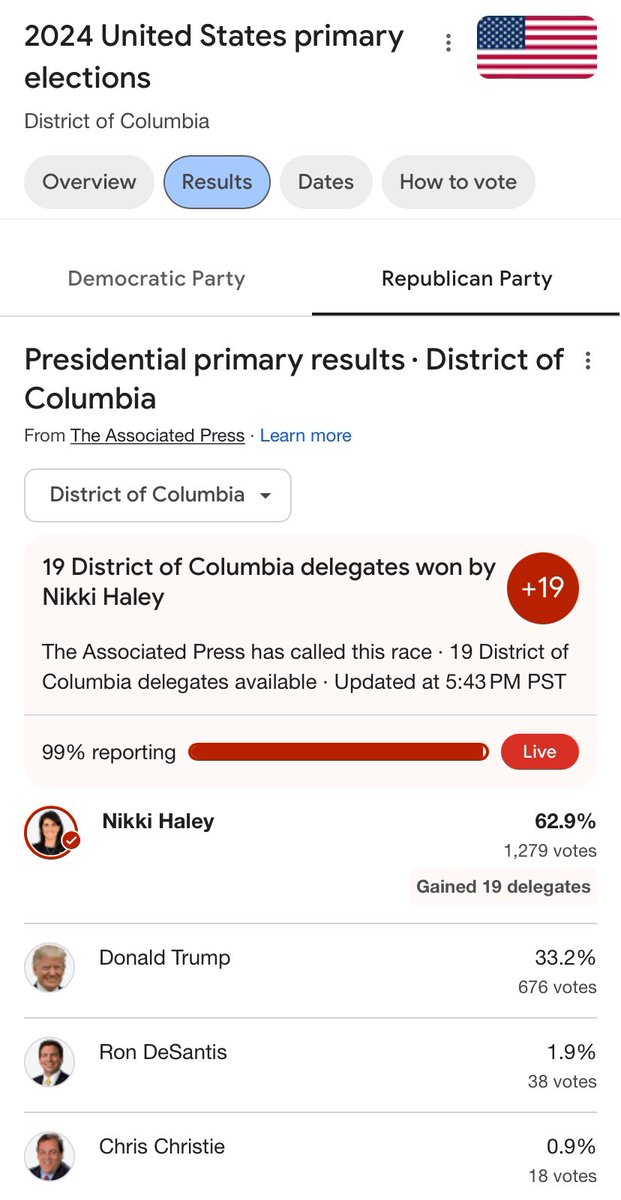Click the Learn more link
Image resolution: width=621 pixels, height=1200 pixels.
tap(306, 436)
